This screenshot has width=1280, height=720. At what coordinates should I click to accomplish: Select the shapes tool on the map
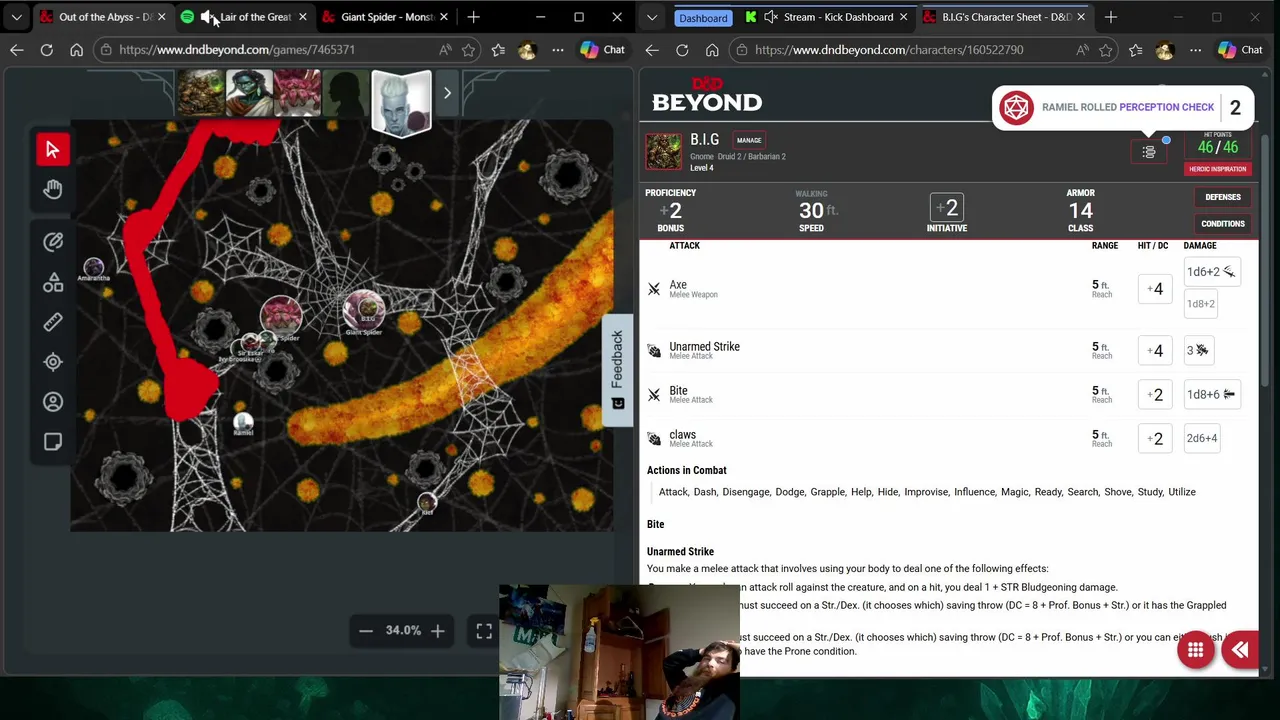pos(53,283)
